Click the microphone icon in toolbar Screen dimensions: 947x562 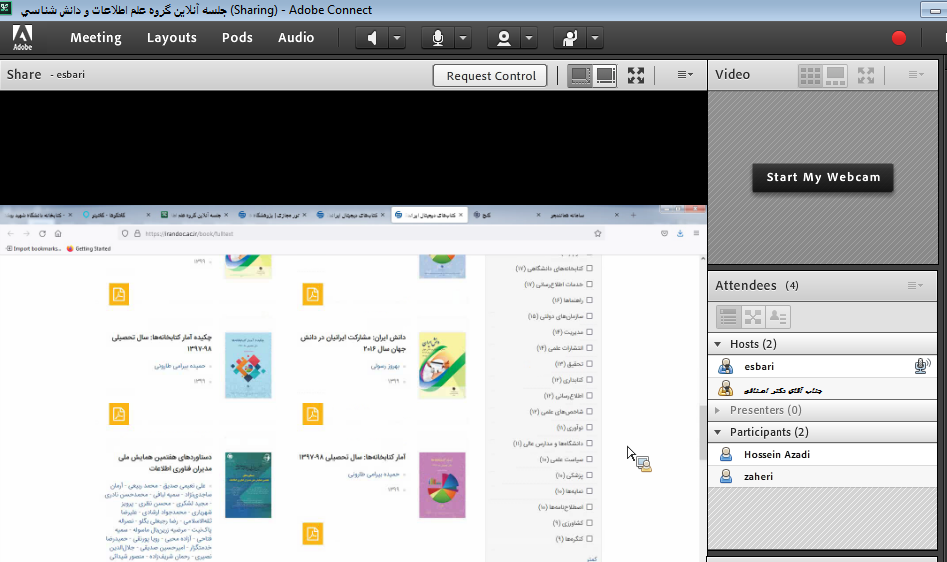tap(437, 38)
